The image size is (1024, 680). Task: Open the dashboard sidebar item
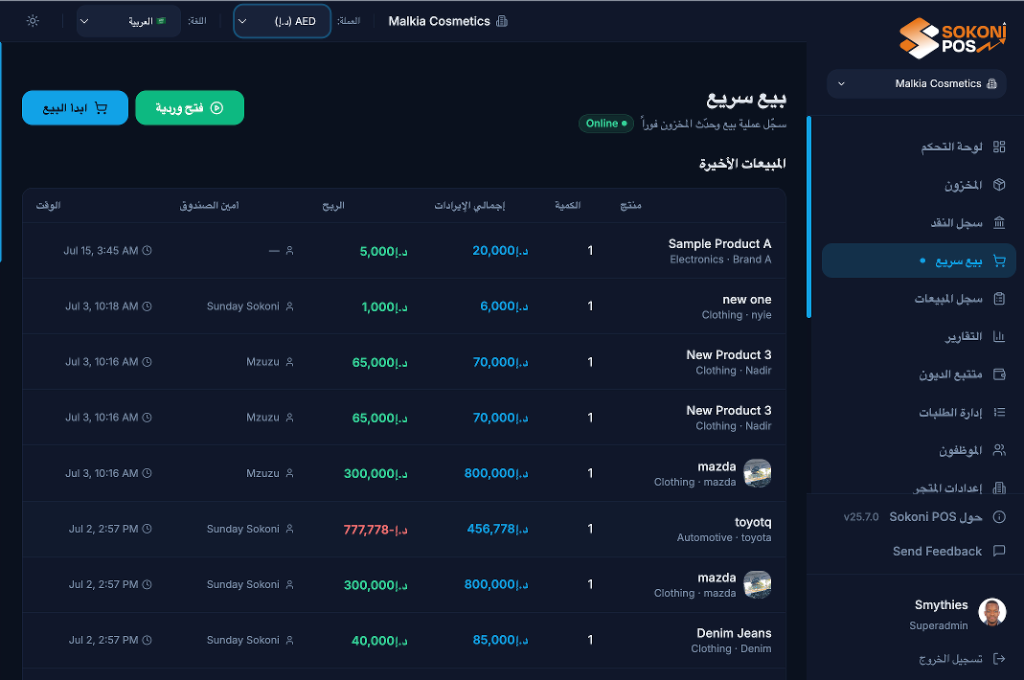coord(918,147)
